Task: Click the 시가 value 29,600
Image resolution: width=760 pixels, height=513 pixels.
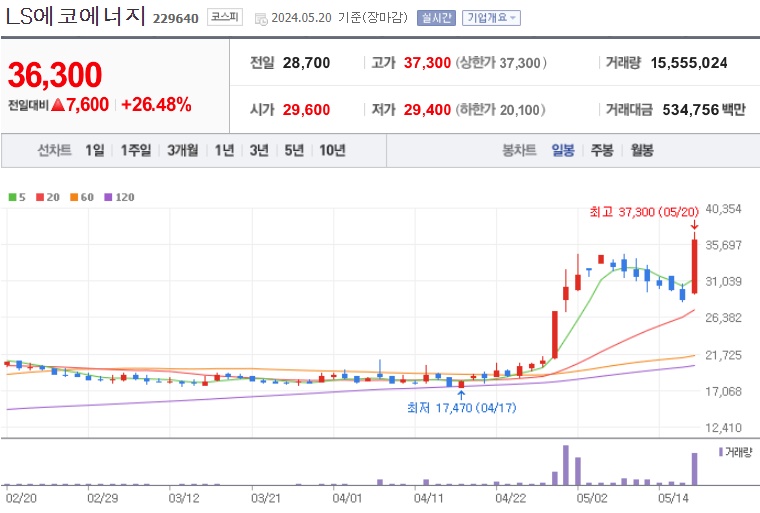Action: coord(306,110)
